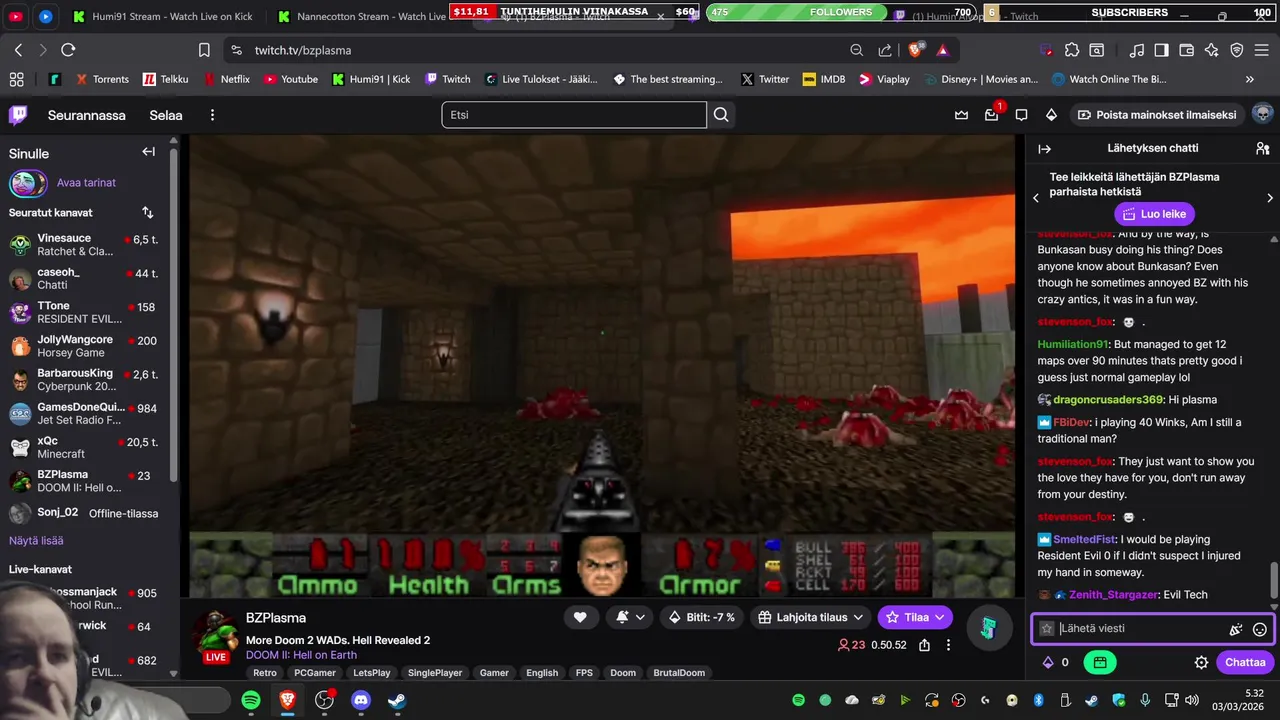The image size is (1280, 720).
Task: Open the page share icon in address bar
Action: coord(885,50)
